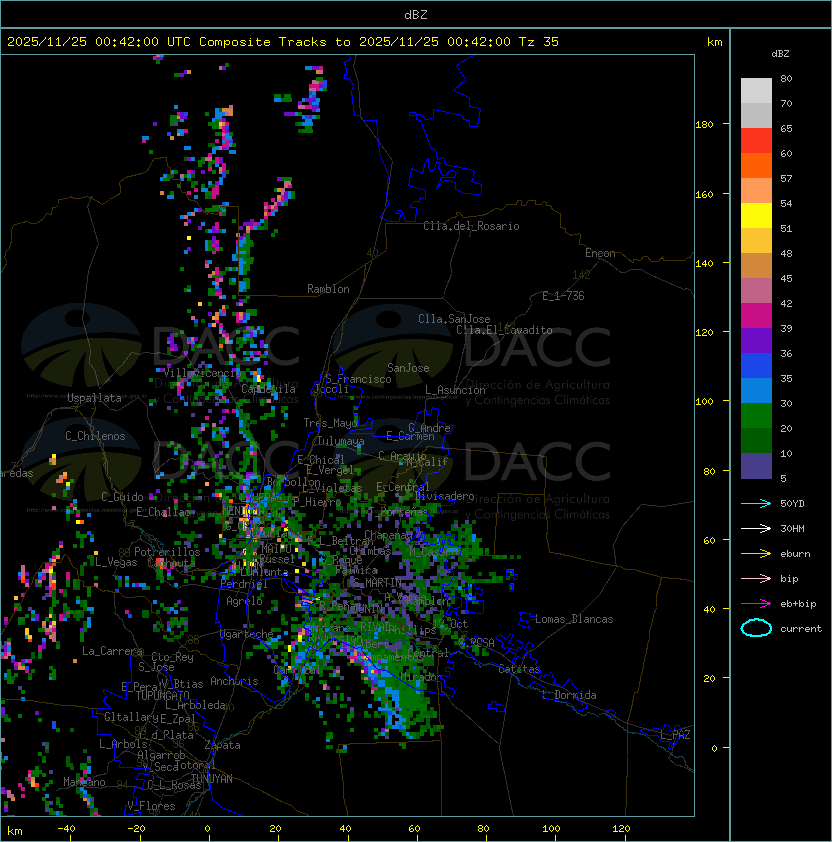Click the Divisadero place label
The width and height of the screenshot is (832, 842).
444,496
